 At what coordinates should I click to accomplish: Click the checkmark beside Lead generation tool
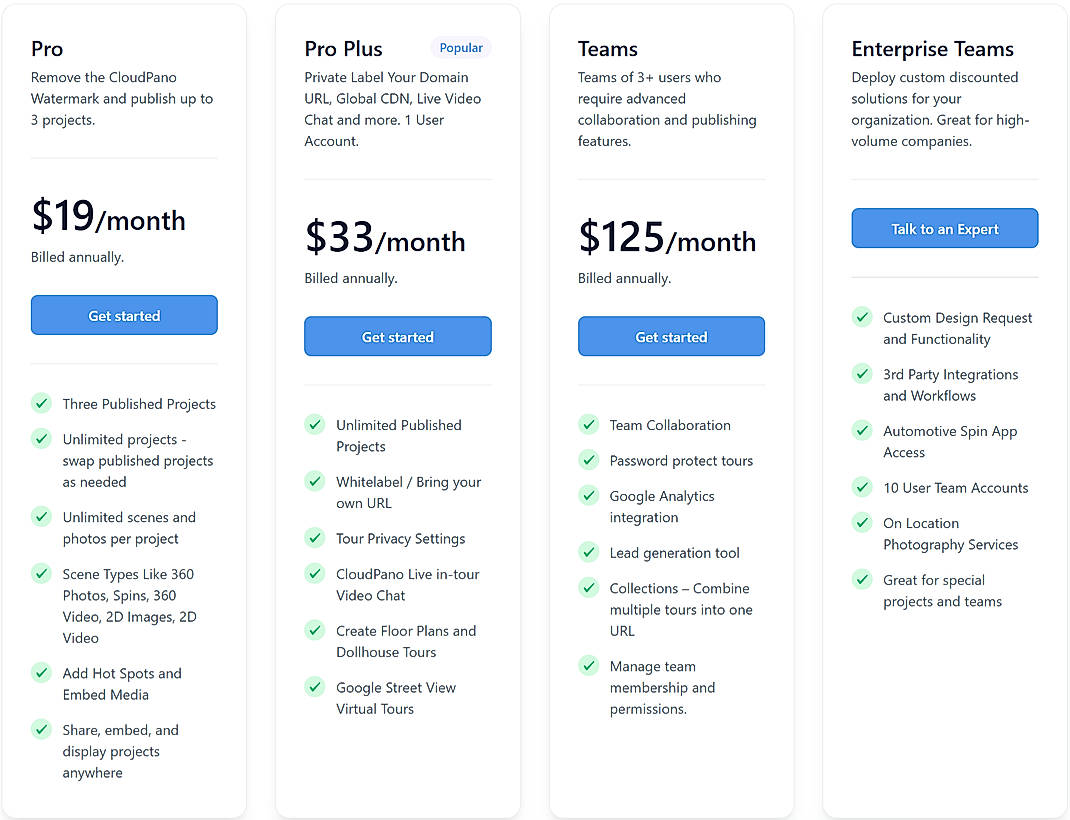[x=588, y=552]
